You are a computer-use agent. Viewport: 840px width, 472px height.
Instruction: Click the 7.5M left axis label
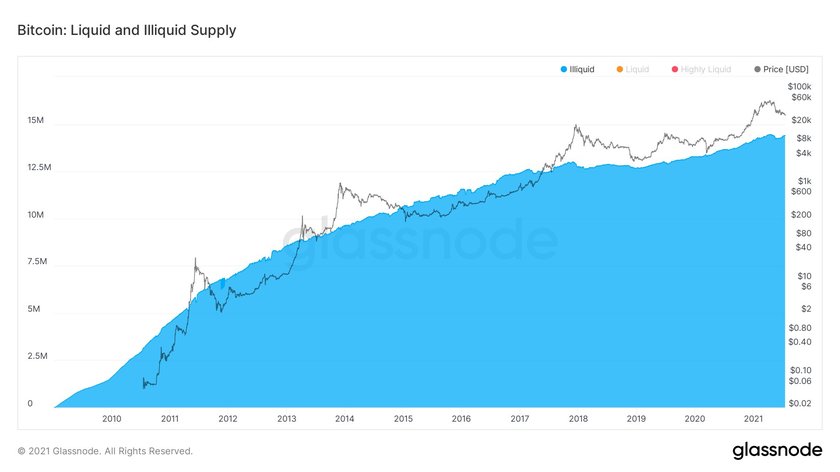37,261
